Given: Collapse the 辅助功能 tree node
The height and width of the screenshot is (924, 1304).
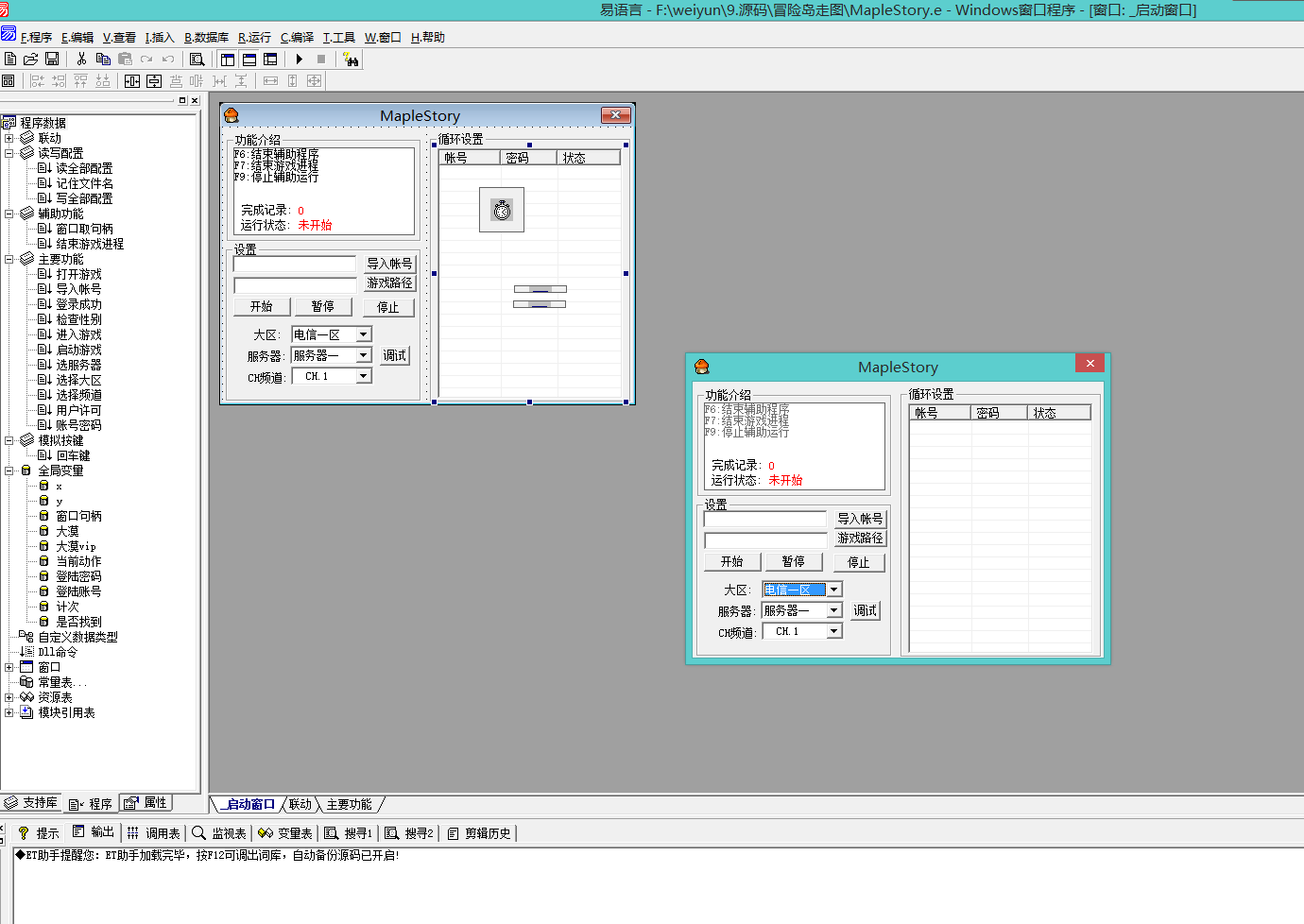Looking at the screenshot, I should pyautogui.click(x=9, y=214).
